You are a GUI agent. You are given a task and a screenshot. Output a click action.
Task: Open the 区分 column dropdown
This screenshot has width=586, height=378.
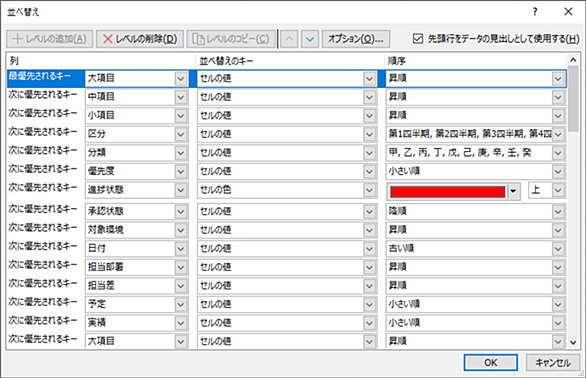tap(181, 134)
